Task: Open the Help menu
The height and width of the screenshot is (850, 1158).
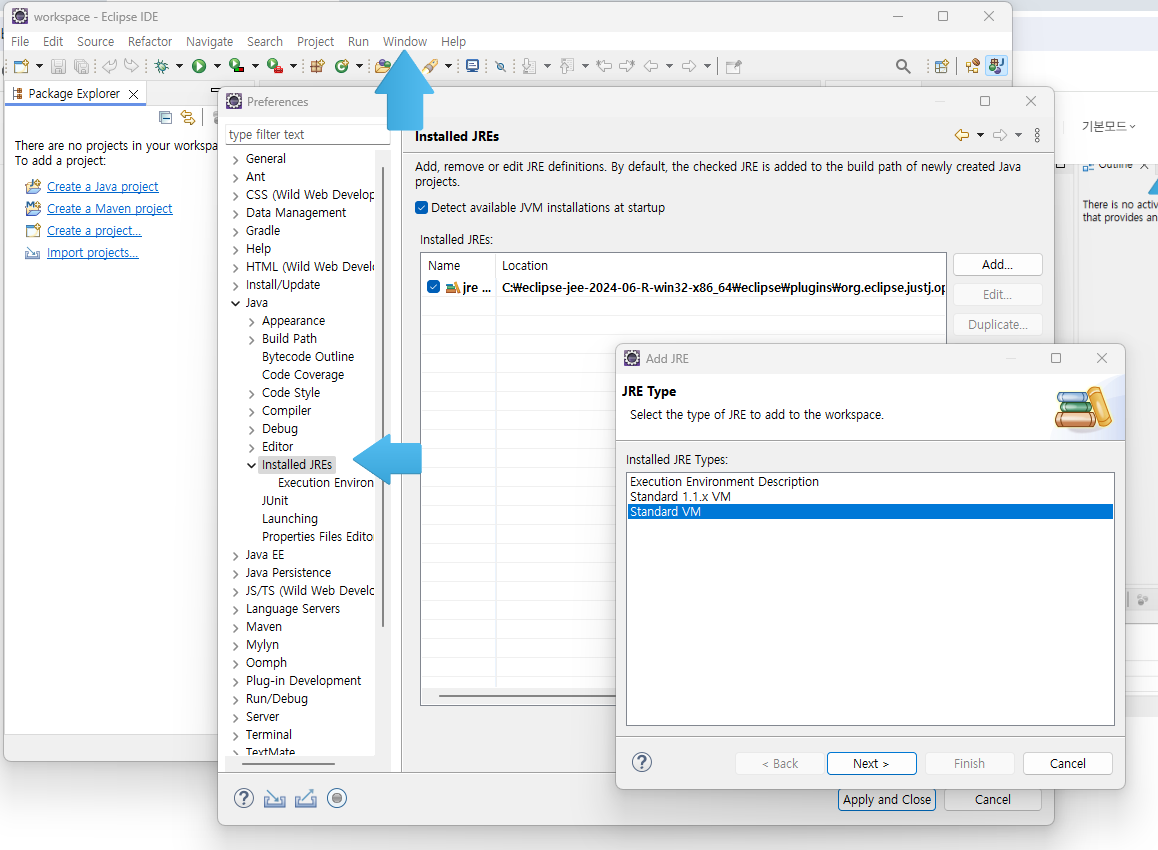Action: tap(453, 41)
